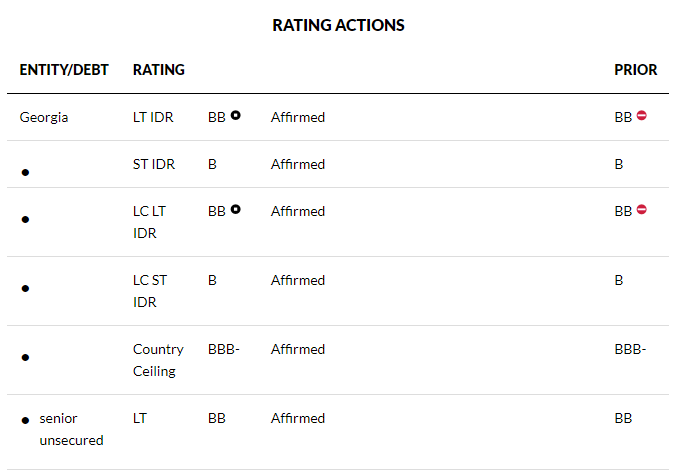Click red negative outlook icon in LC LT IDR prior
679x476 pixels.
point(642,210)
